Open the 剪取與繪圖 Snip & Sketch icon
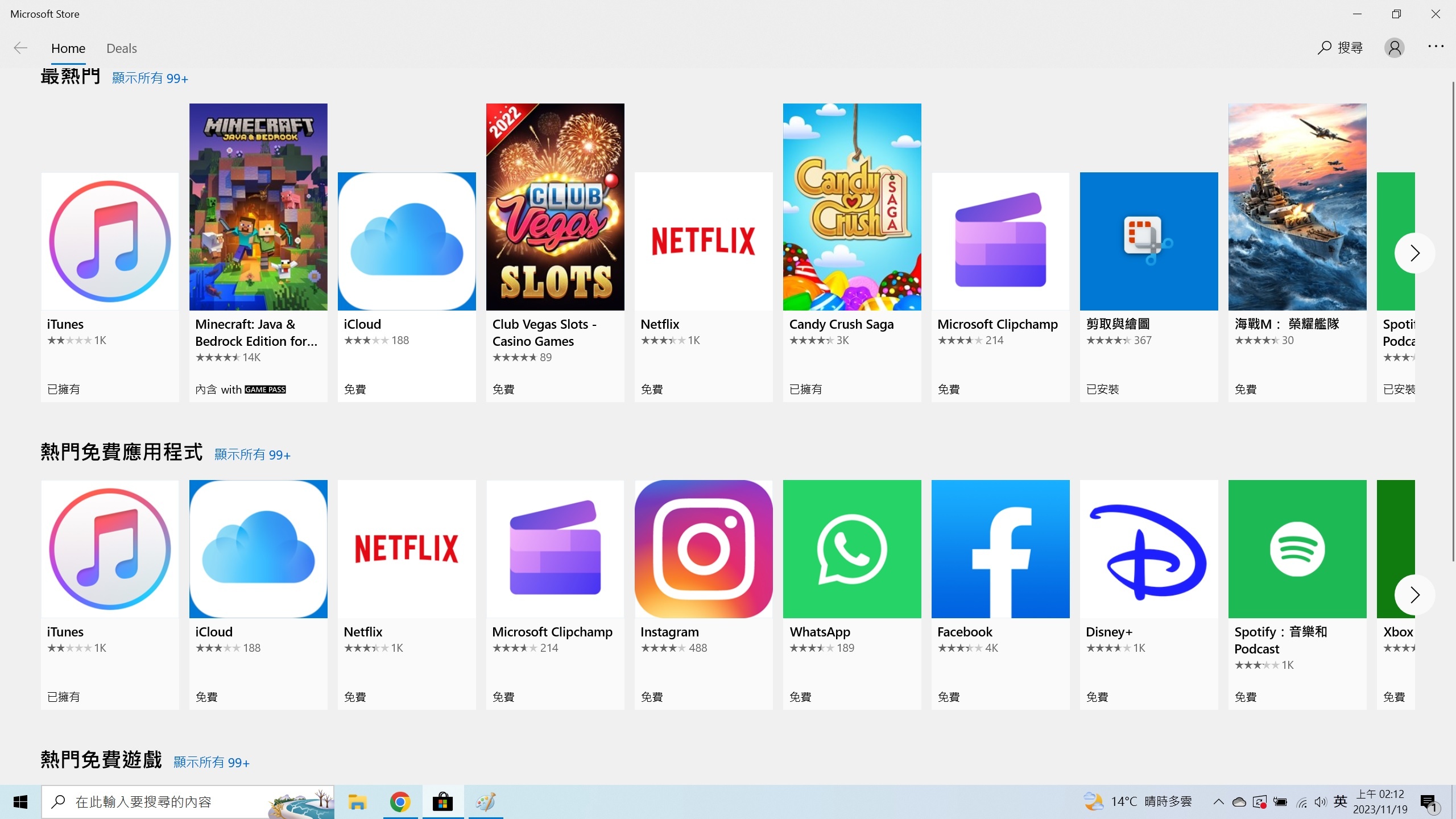The width and height of the screenshot is (1456, 819). coord(1149,241)
